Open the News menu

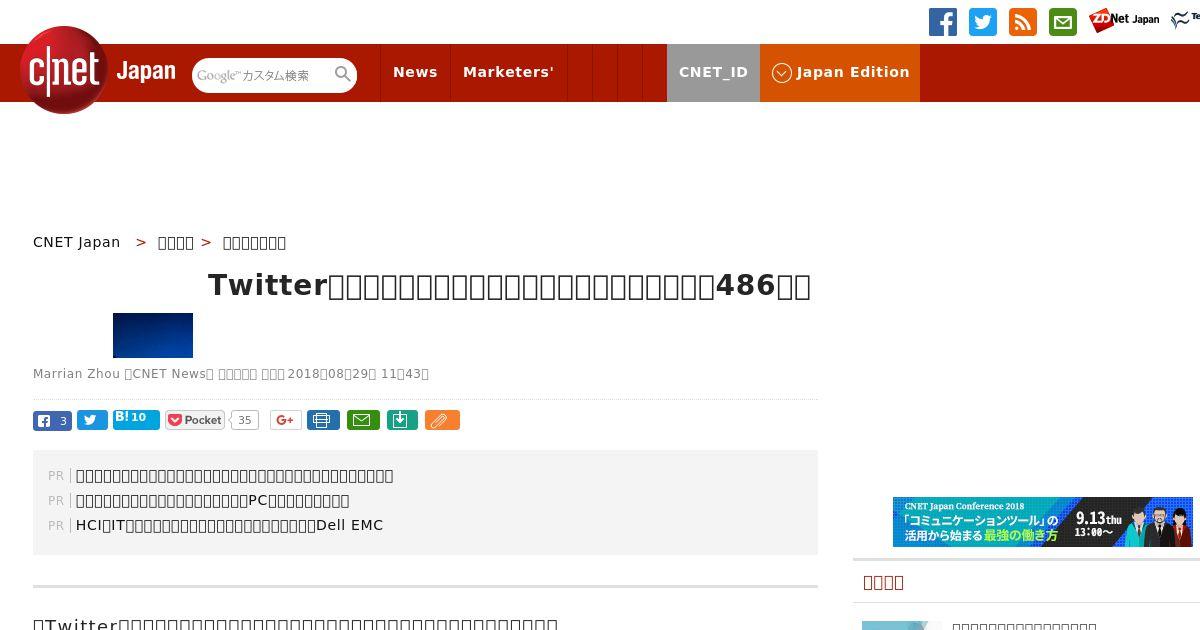[x=415, y=73]
